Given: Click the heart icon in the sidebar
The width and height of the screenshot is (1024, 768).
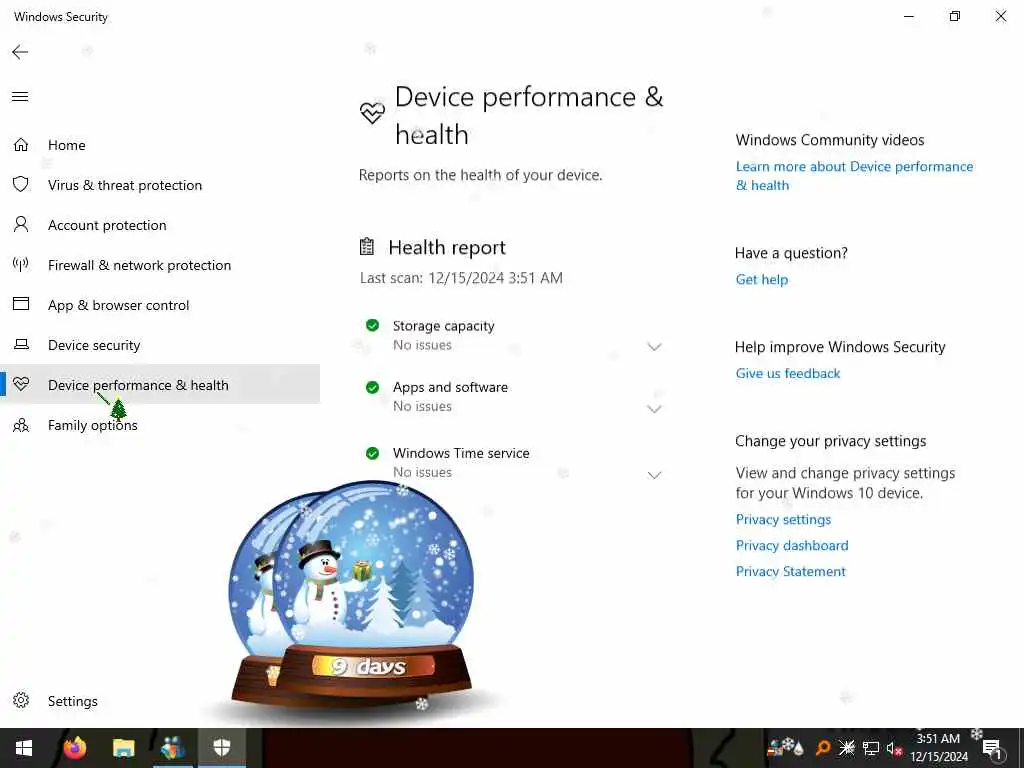Looking at the screenshot, I should (x=21, y=384).
